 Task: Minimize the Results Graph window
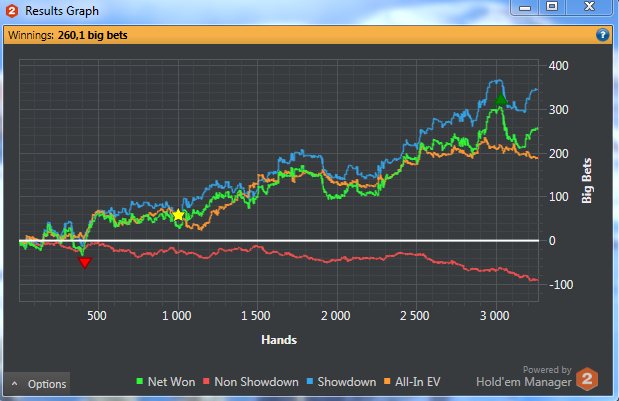[525, 7]
